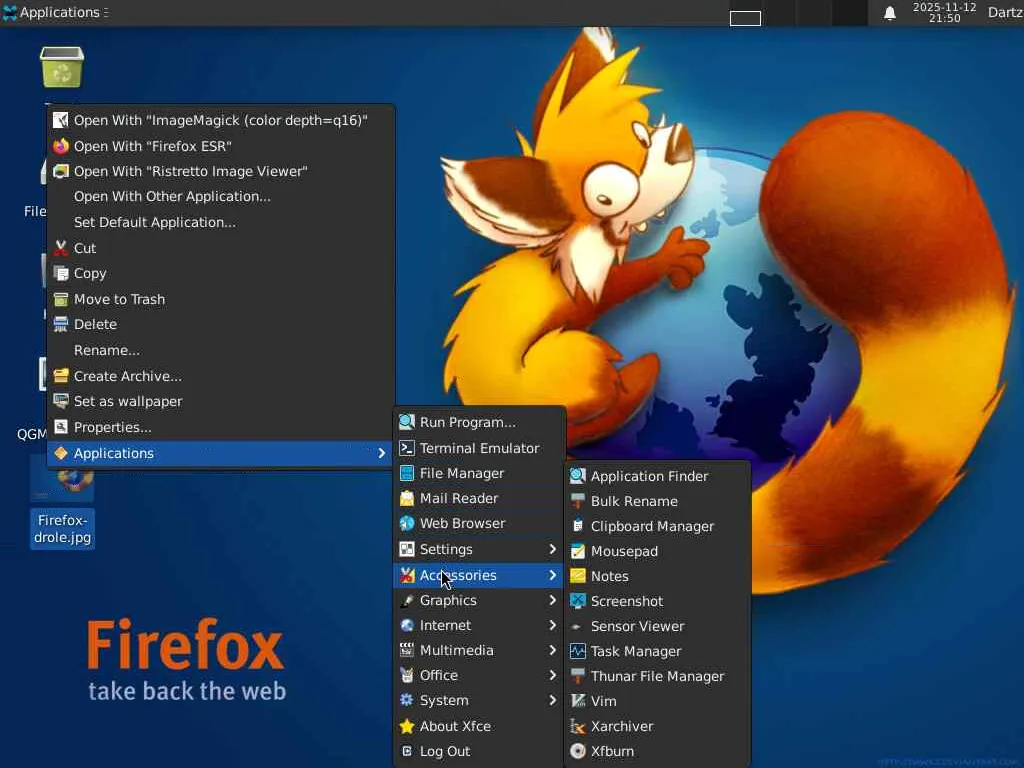Click the Xfburn disc icon
This screenshot has height=768, width=1024.
[x=578, y=751]
